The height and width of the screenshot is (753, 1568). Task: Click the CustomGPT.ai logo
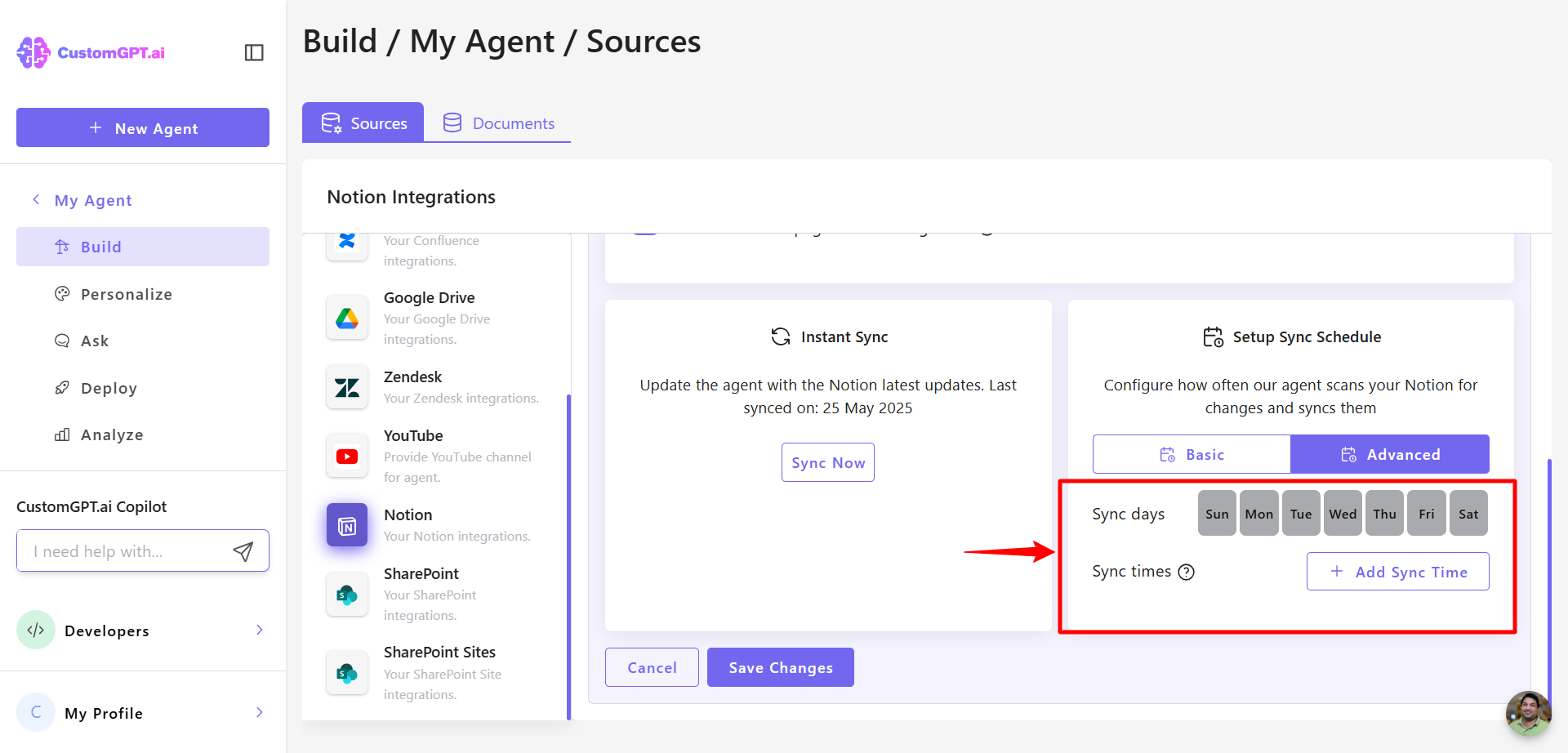[91, 52]
